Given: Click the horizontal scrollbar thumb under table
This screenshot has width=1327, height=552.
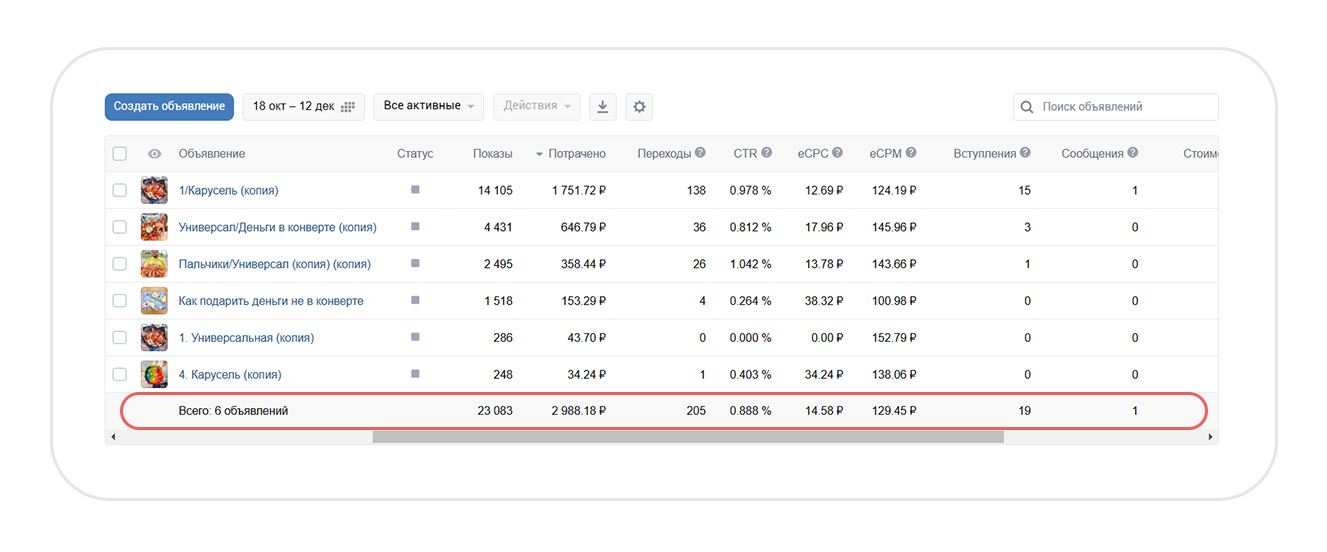Looking at the screenshot, I should pos(687,437).
